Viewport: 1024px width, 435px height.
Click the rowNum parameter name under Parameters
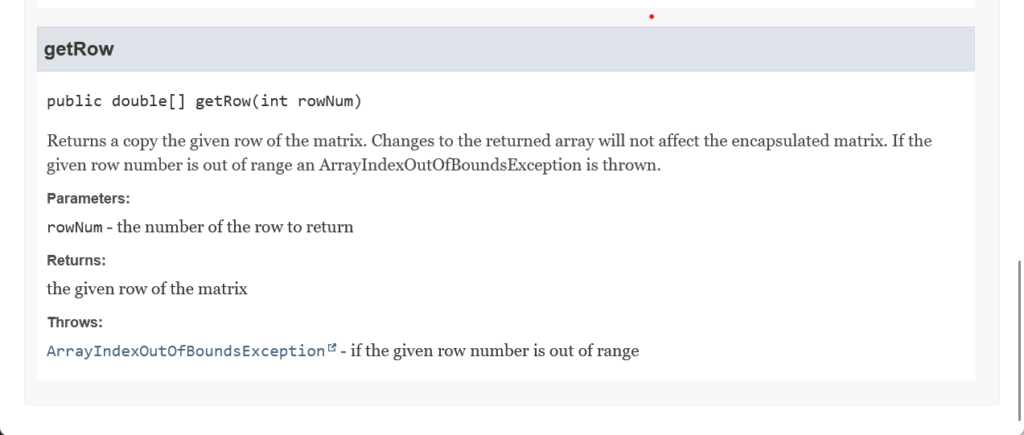coord(75,227)
